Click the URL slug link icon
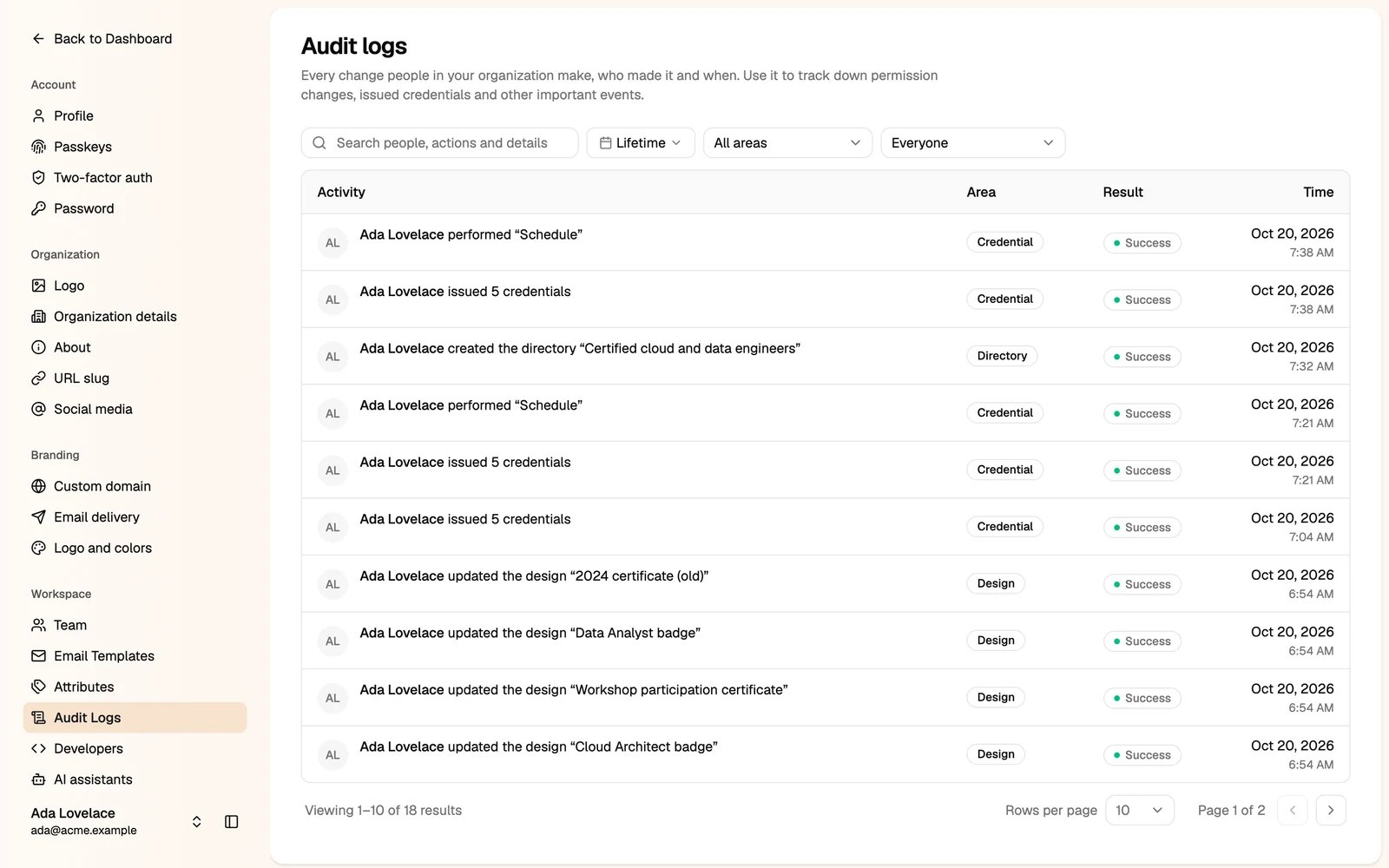 click(x=38, y=378)
